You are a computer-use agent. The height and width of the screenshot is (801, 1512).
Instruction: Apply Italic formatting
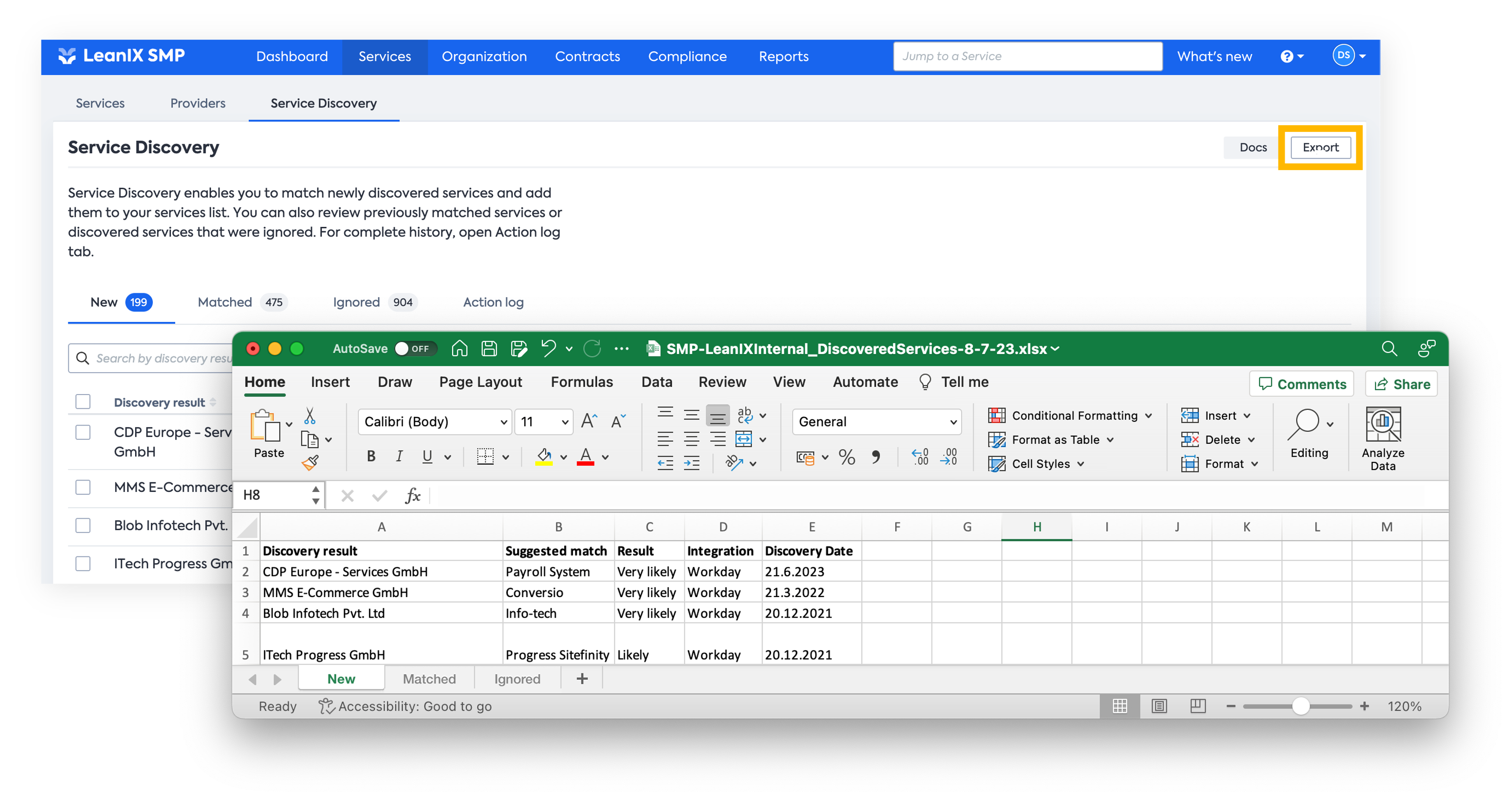(x=399, y=456)
